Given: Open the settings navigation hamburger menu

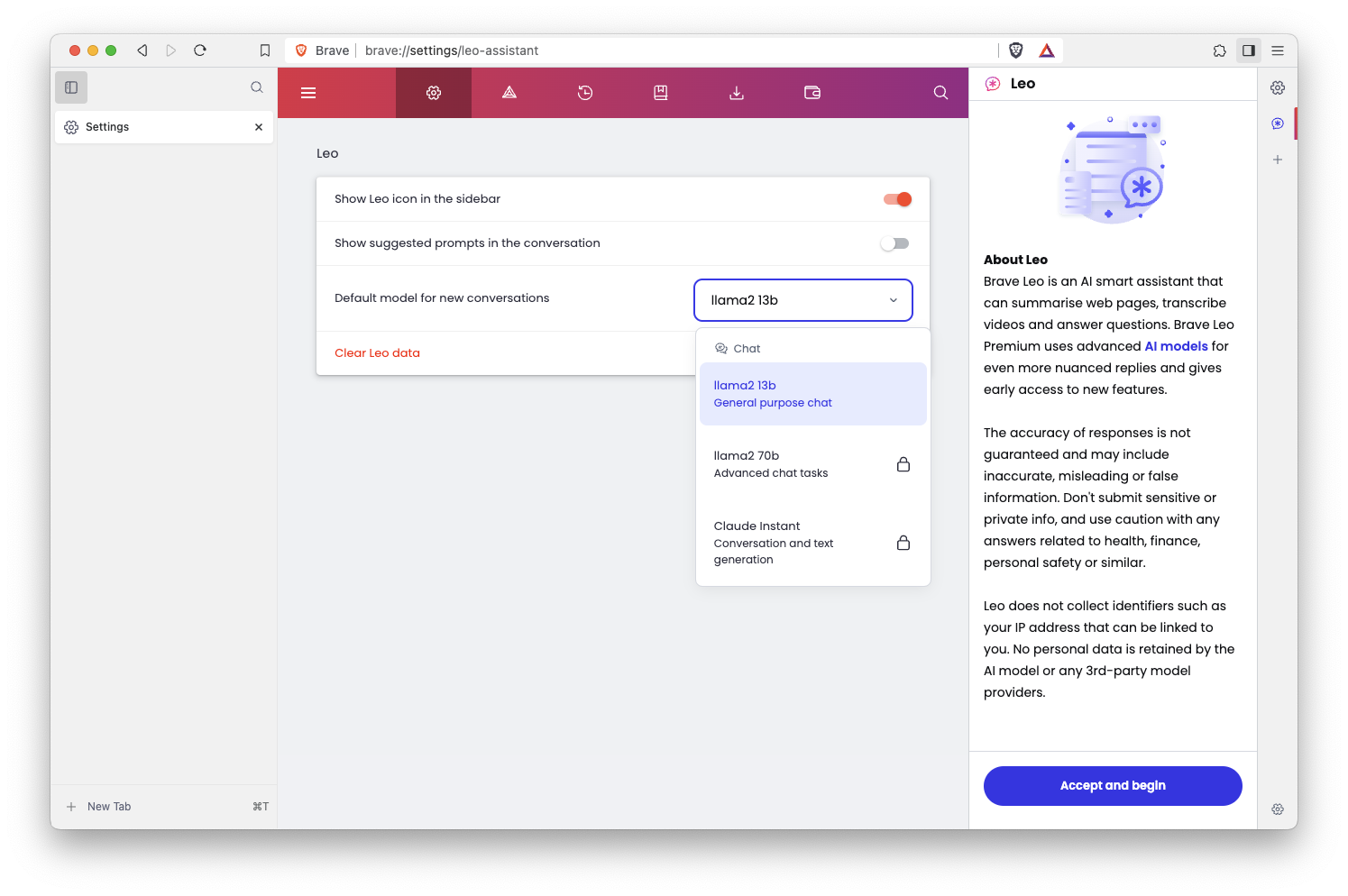Looking at the screenshot, I should [x=308, y=93].
